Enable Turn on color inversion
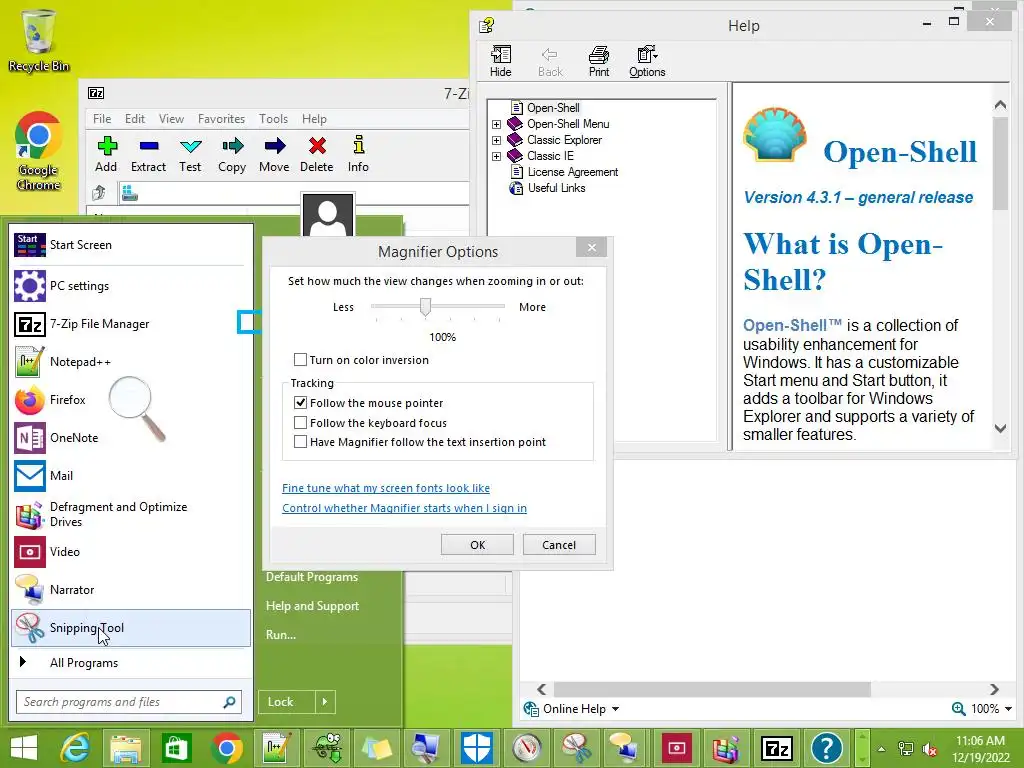 tap(300, 360)
